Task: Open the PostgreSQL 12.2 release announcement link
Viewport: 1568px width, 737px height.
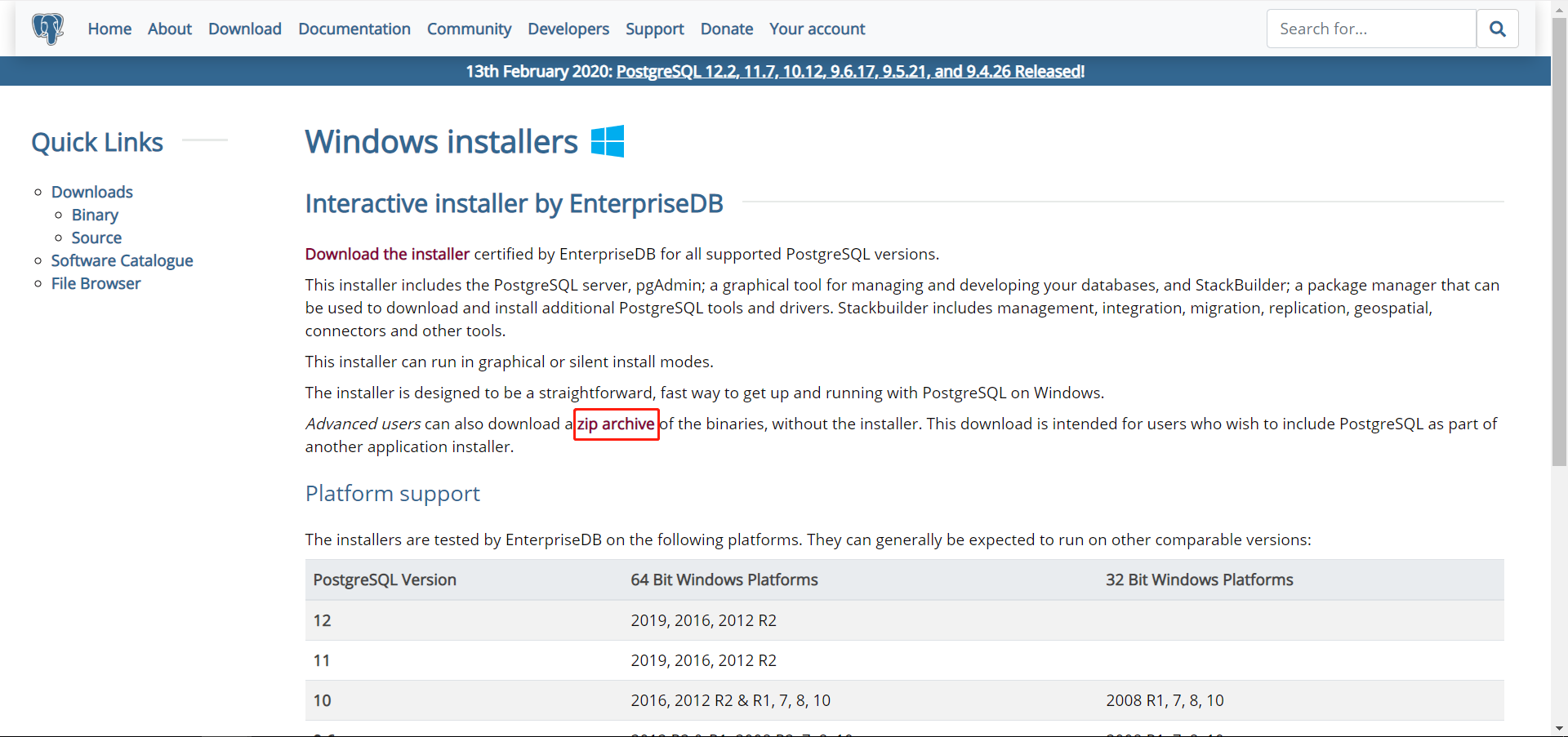Action: (850, 71)
